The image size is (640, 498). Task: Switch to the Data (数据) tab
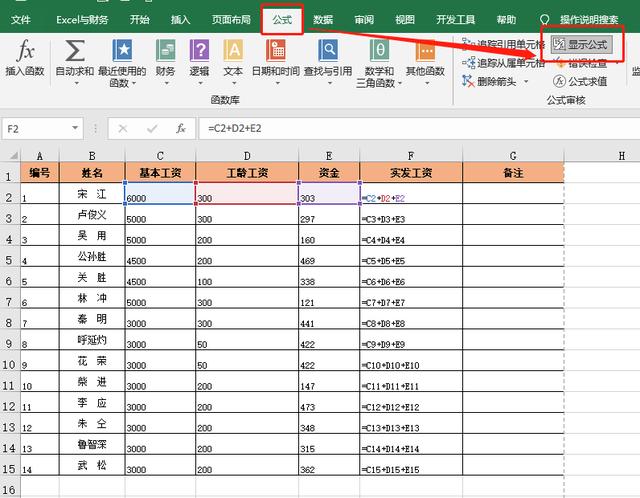[x=323, y=20]
